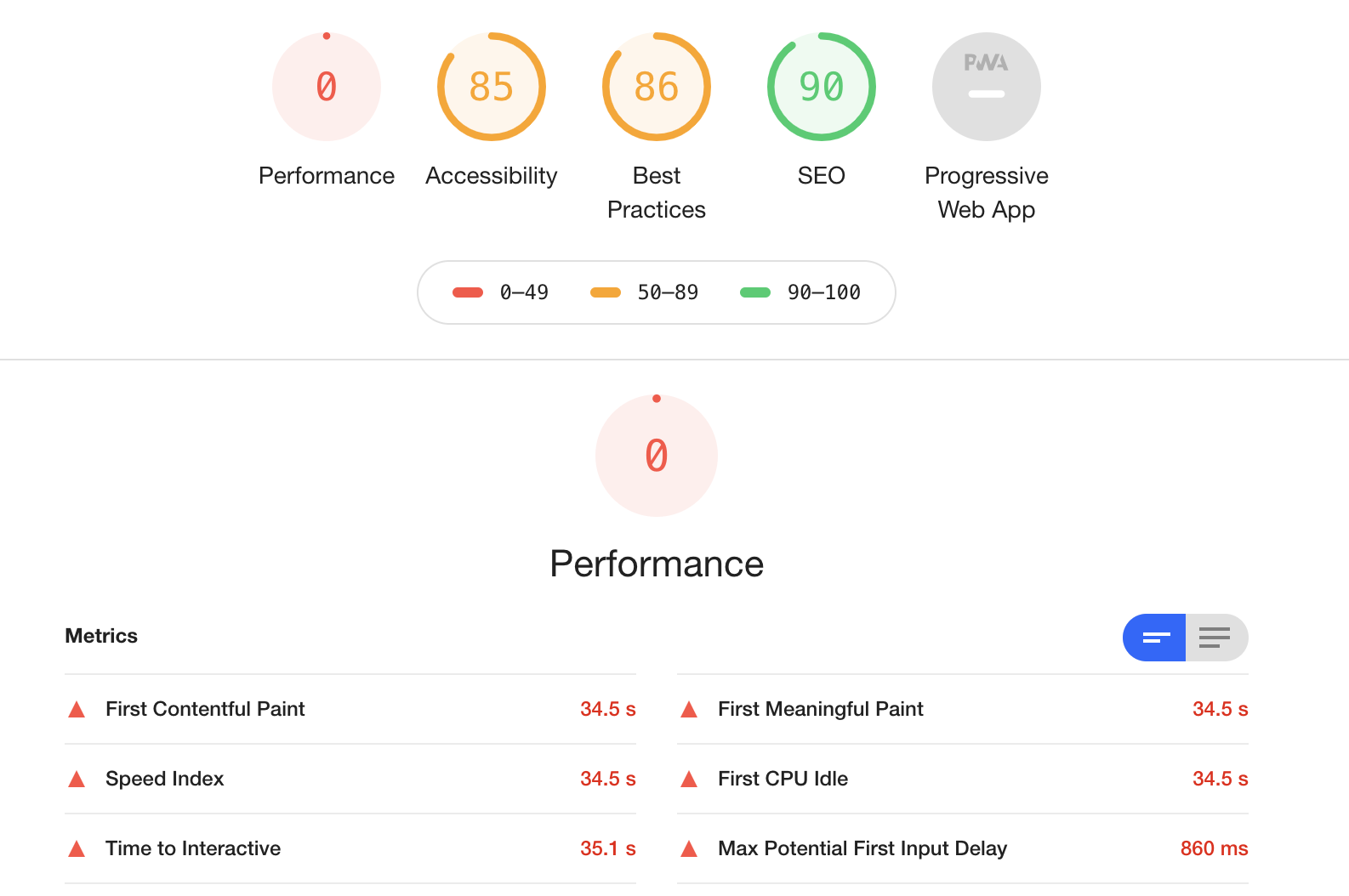Viewport: 1349px width, 896px height.
Task: Expand the Speed Index metric row
Action: [x=165, y=779]
